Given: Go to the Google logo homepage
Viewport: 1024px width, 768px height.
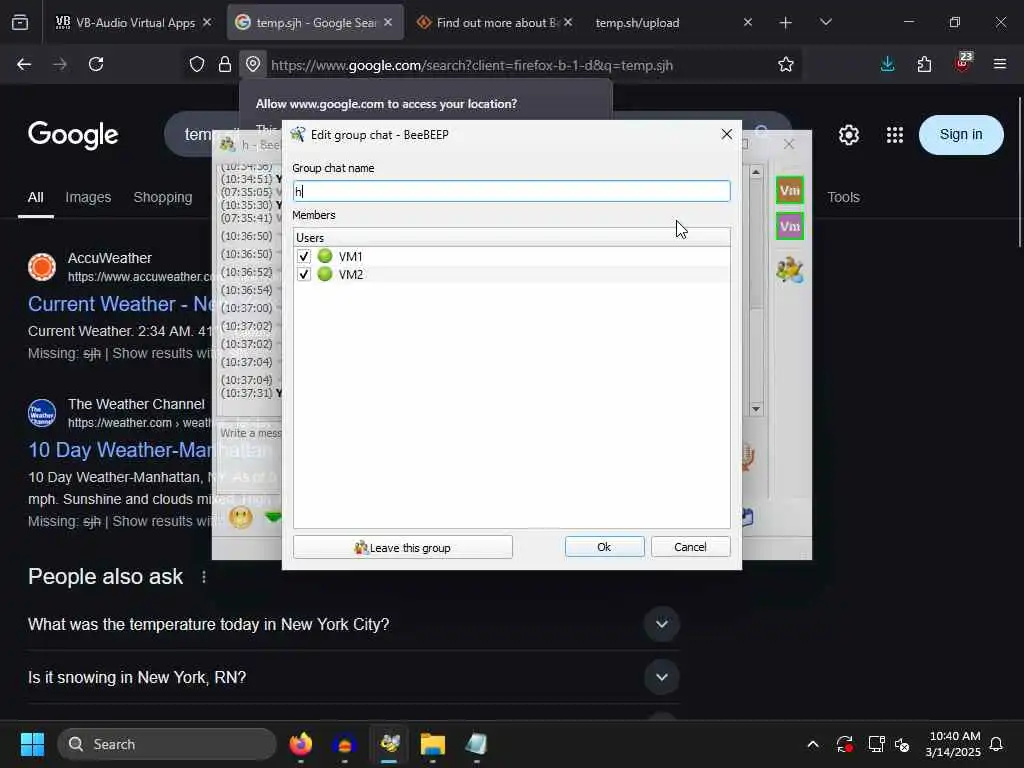Looking at the screenshot, I should (x=73, y=135).
